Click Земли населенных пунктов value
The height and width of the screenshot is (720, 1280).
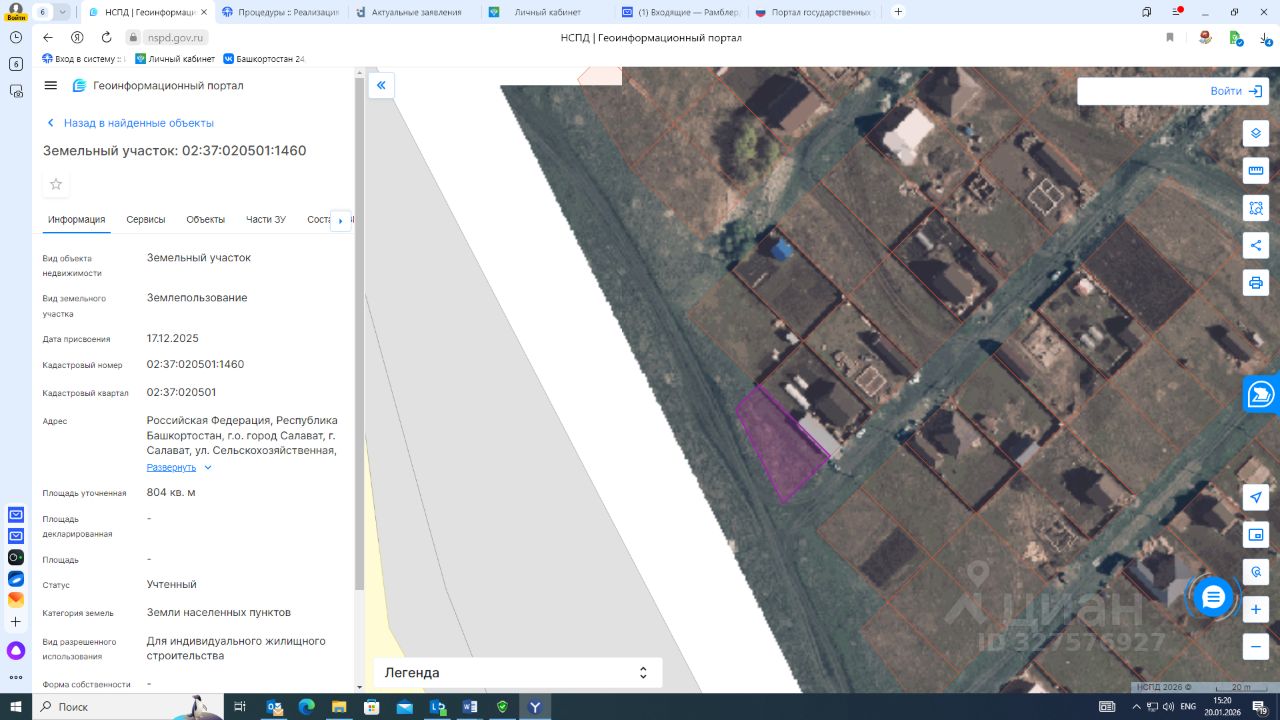click(x=219, y=612)
